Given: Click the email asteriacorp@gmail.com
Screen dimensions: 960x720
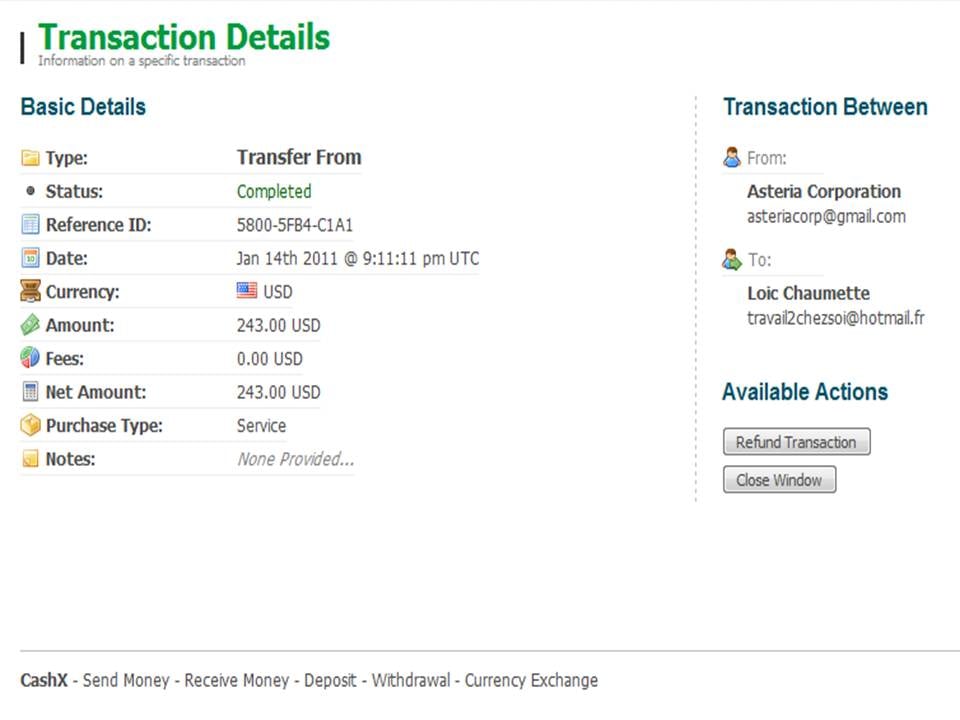Looking at the screenshot, I should (827, 217).
